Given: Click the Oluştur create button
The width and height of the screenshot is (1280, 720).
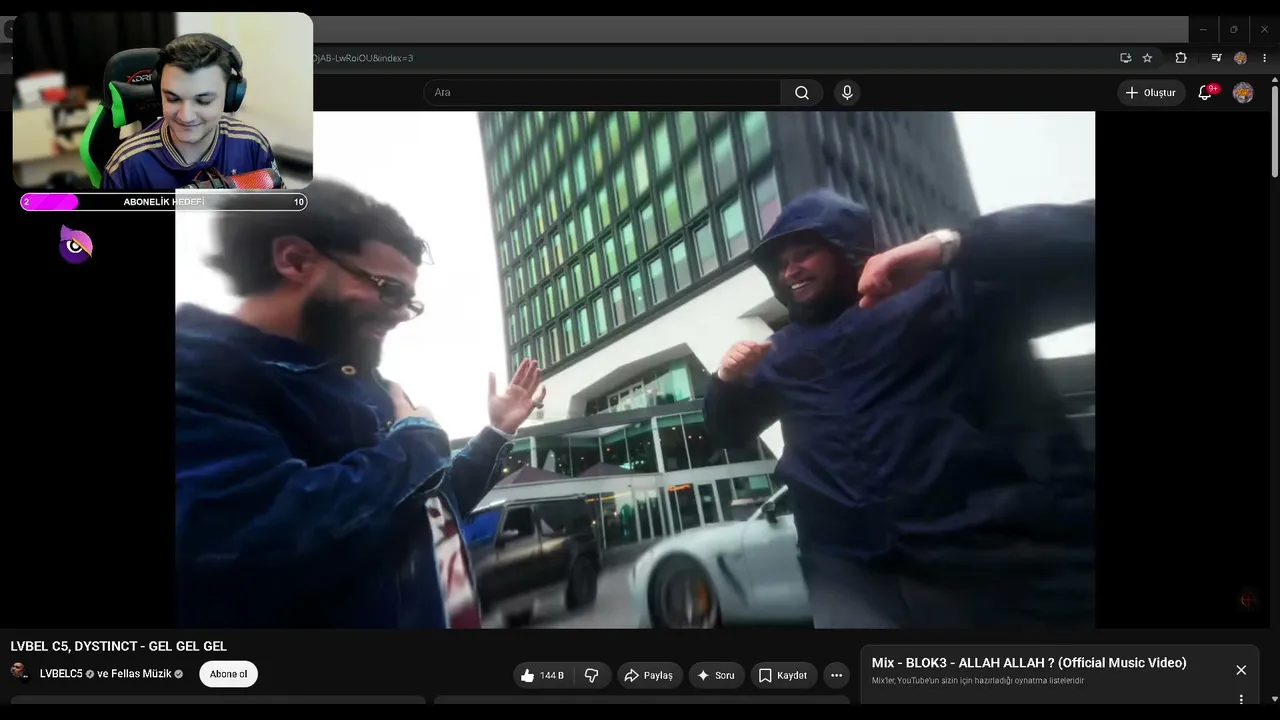Looking at the screenshot, I should pyautogui.click(x=1151, y=93).
